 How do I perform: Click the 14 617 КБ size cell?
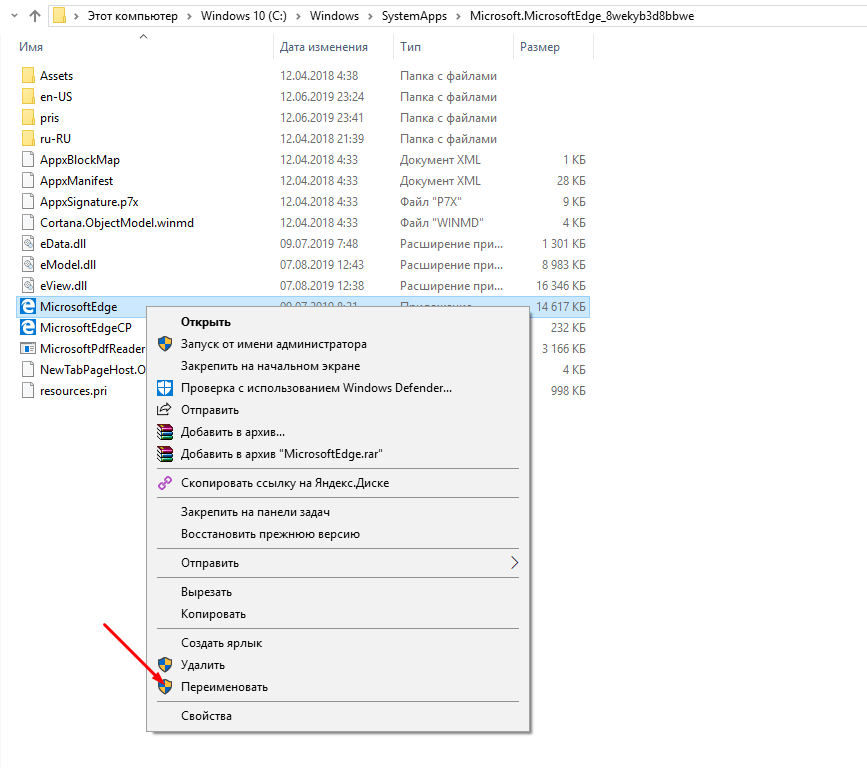click(x=561, y=307)
